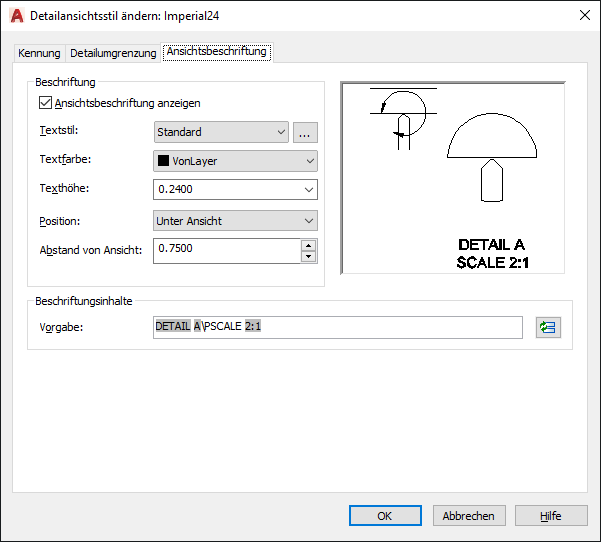Click the Abbrechen button

tap(469, 516)
